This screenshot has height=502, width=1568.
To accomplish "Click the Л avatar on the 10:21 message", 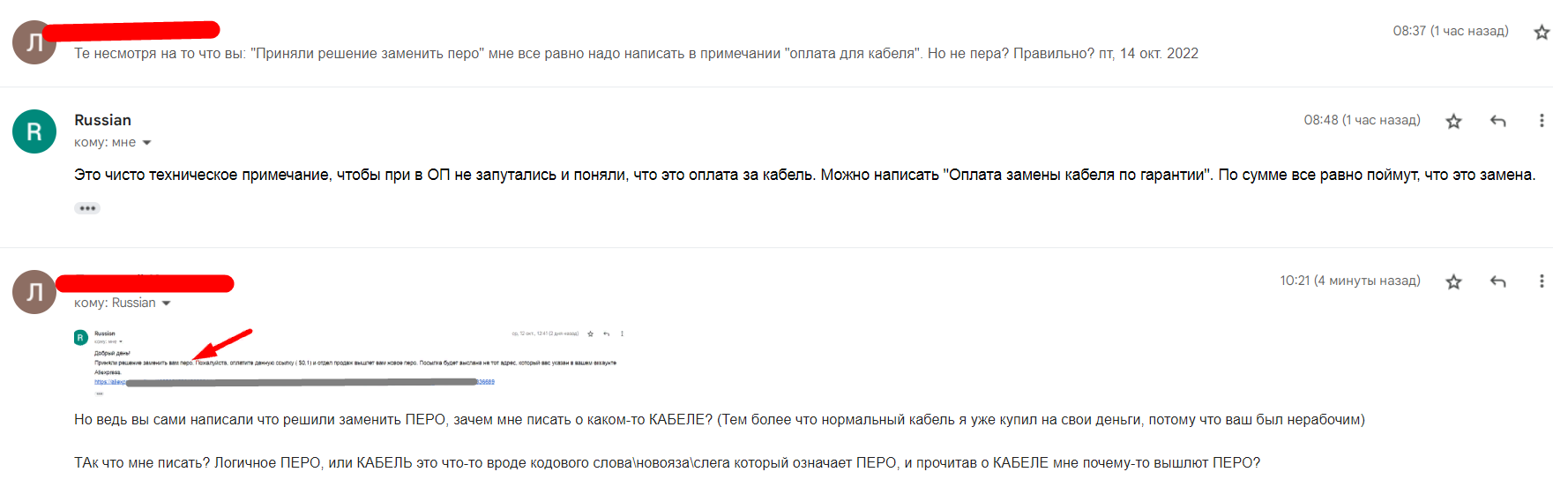I will click(34, 292).
